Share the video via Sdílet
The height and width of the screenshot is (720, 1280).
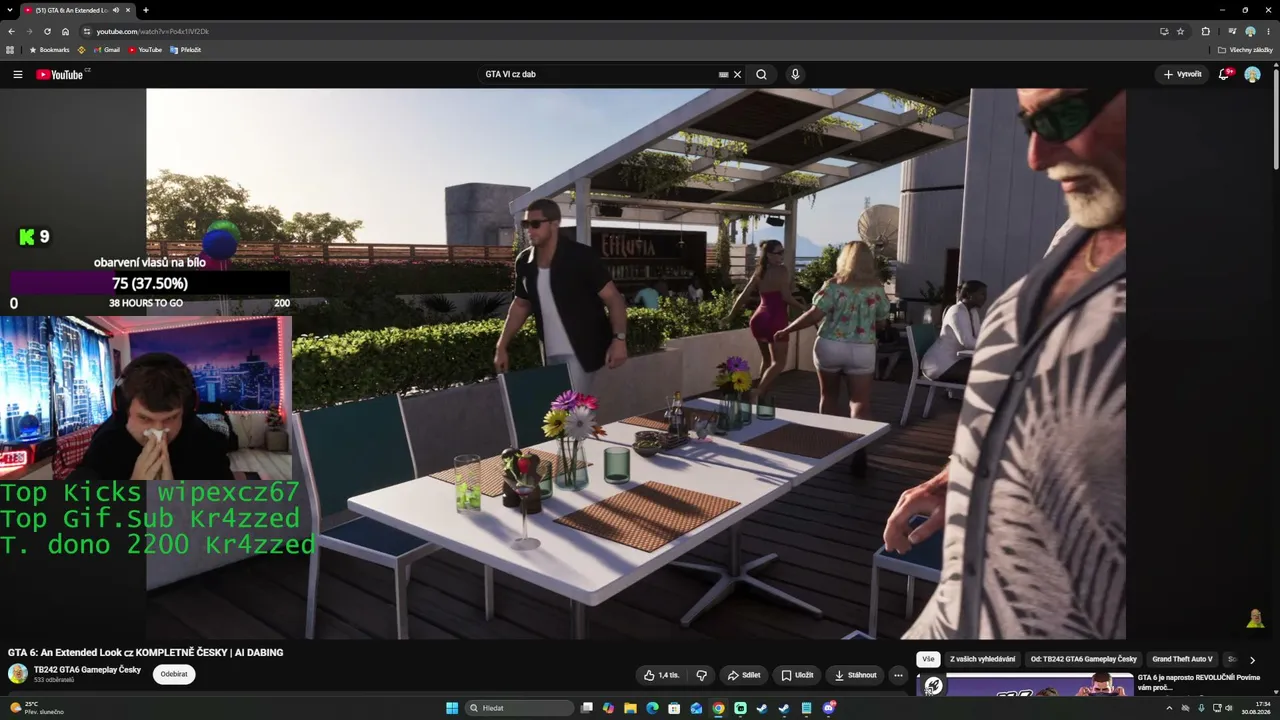(744, 675)
